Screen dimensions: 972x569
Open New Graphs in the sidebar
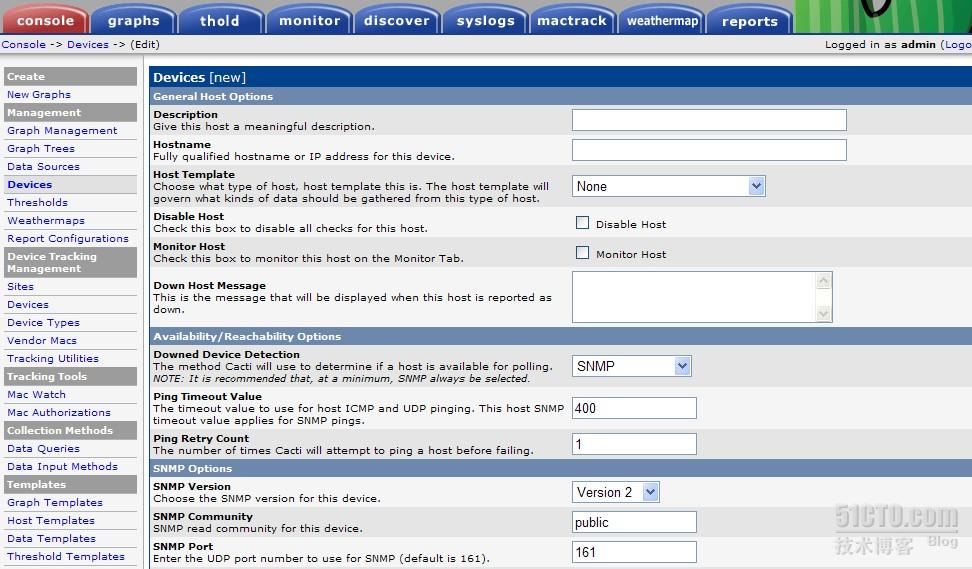pos(38,94)
